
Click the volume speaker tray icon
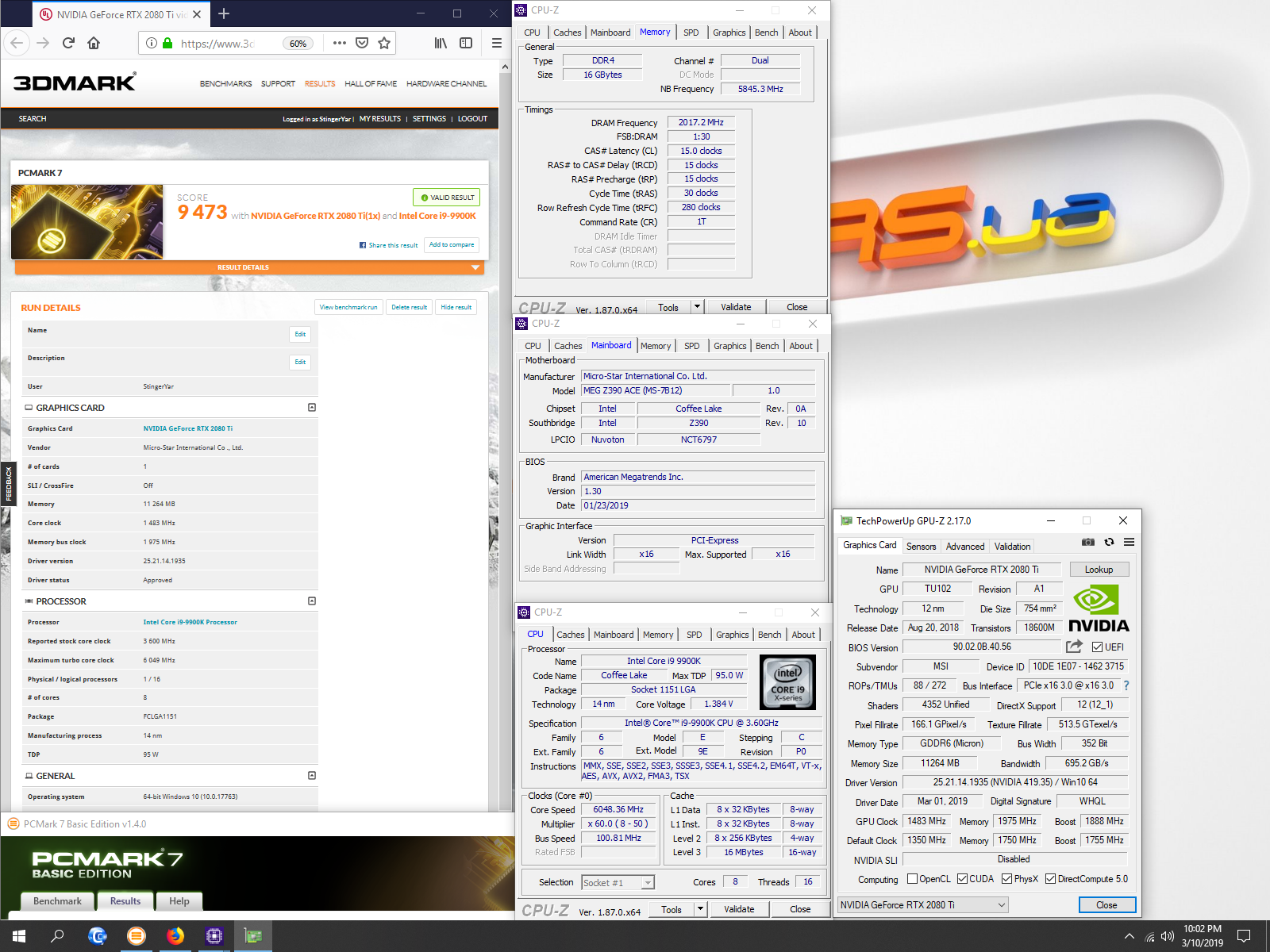(1168, 936)
